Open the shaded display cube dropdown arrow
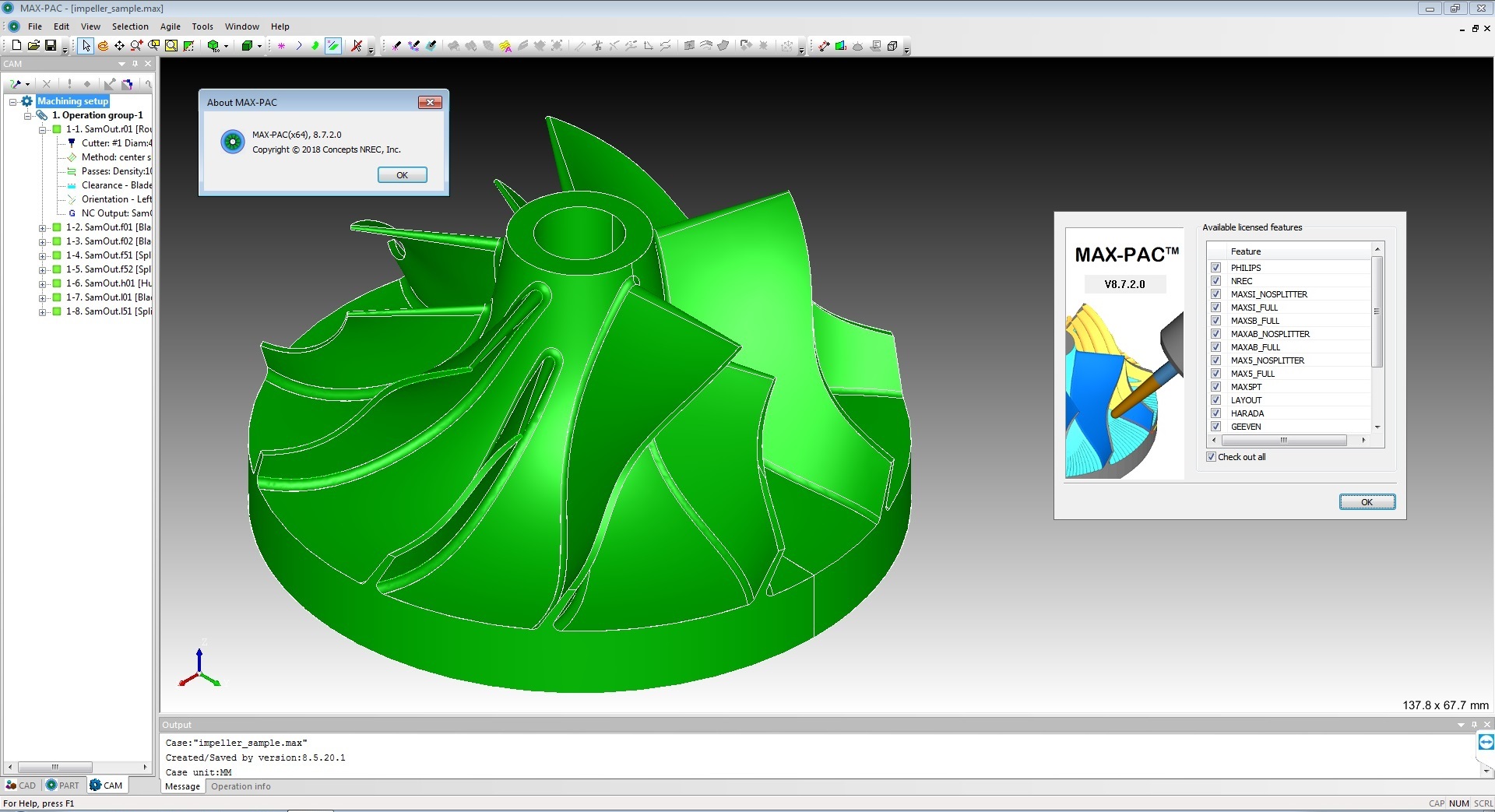1495x812 pixels. coord(260,46)
